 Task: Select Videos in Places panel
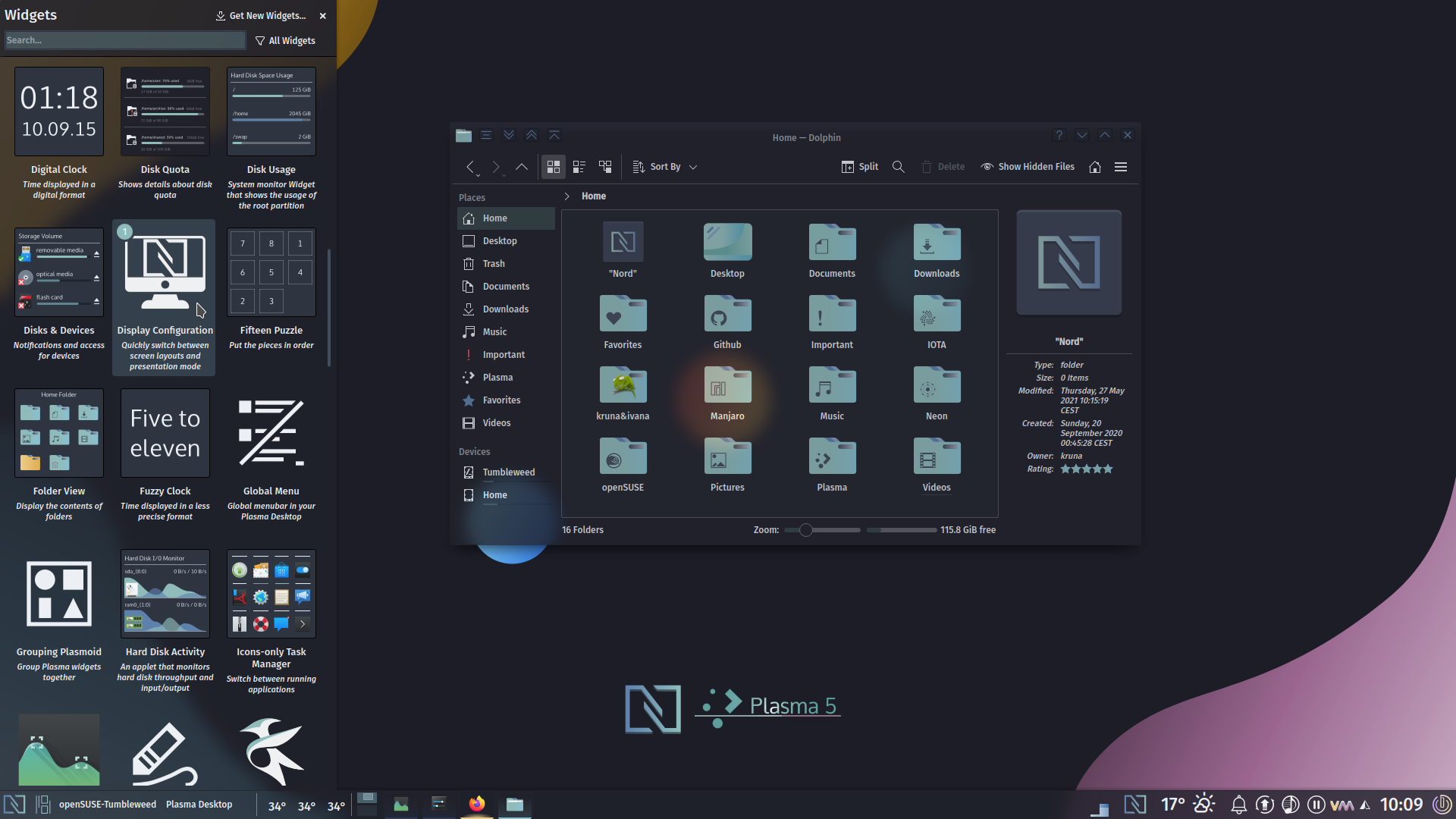(506, 423)
